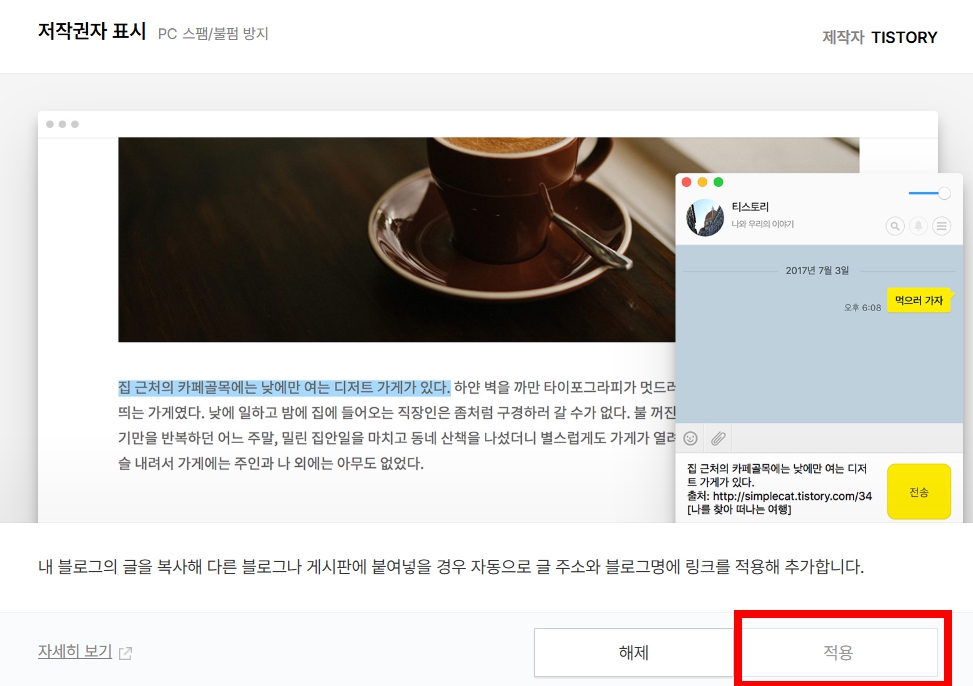Click the green maximize dot of chat window
The image size is (973, 686).
click(719, 182)
